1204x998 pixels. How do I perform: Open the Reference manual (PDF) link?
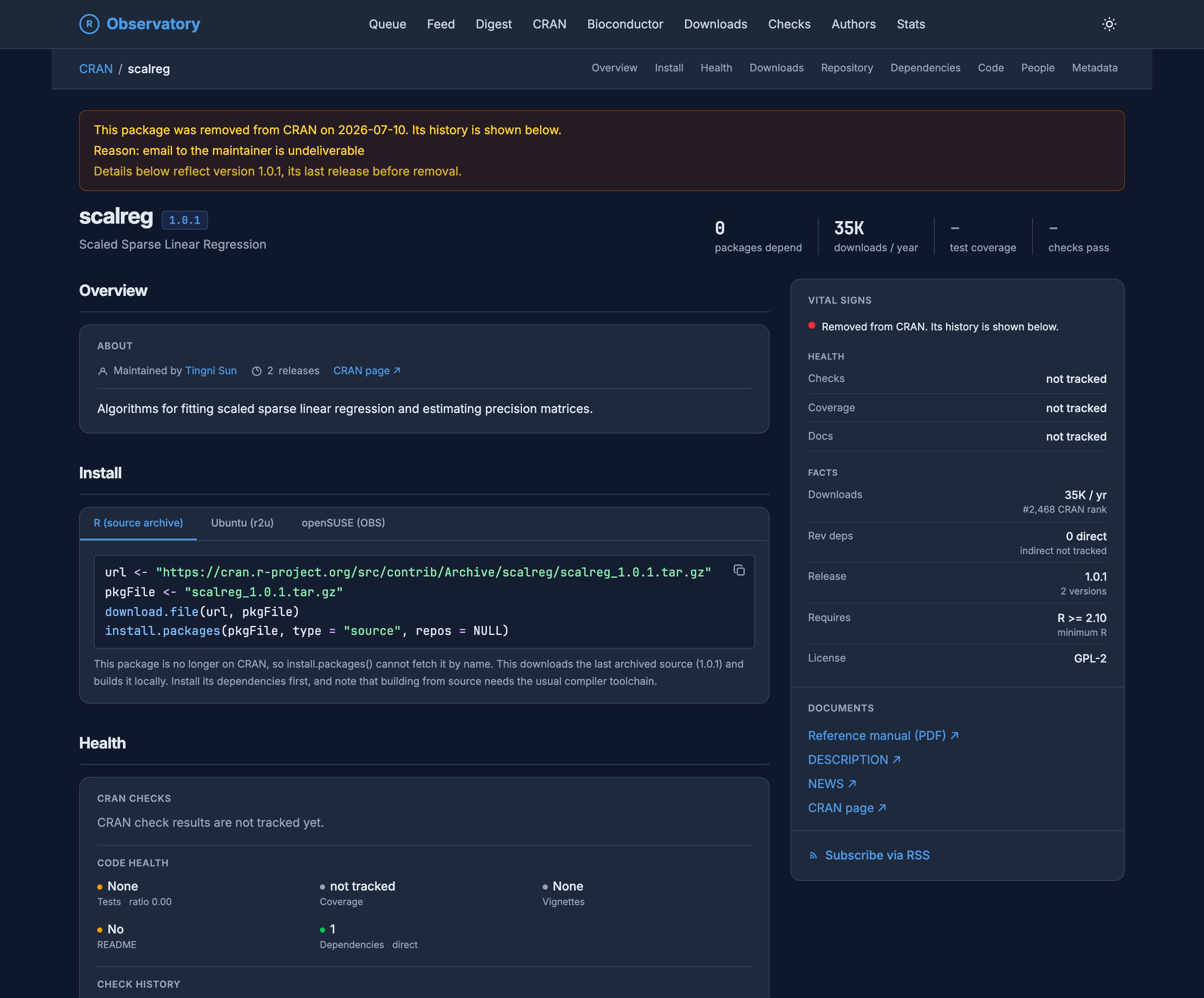pyautogui.click(x=883, y=736)
